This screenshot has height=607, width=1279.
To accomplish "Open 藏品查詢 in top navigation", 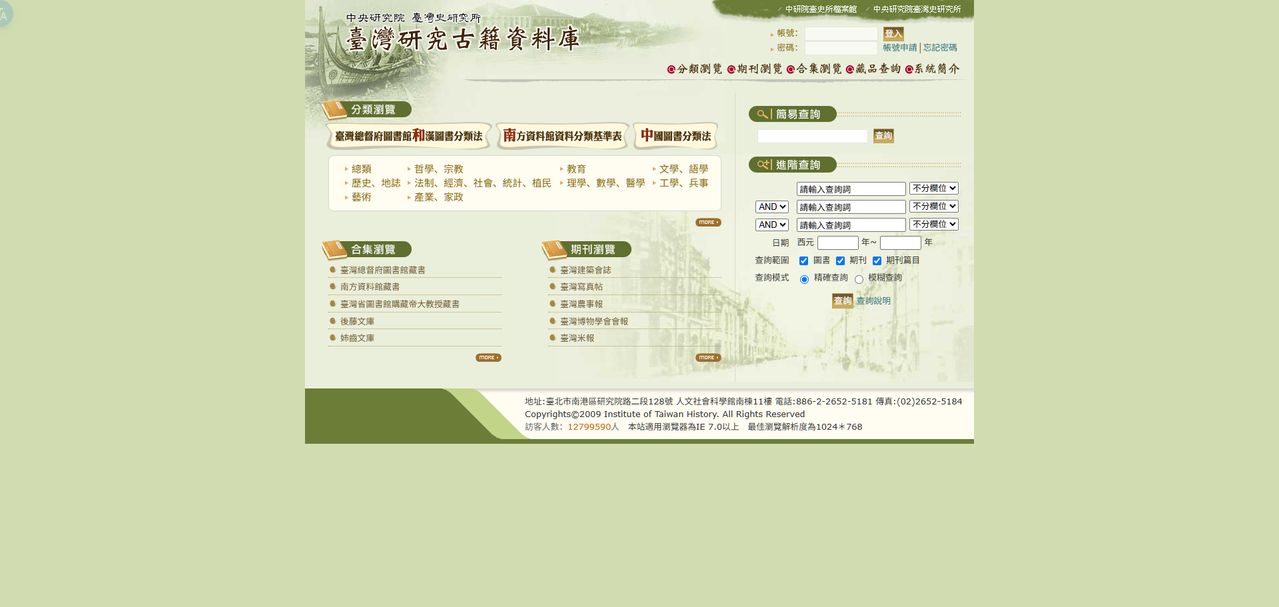I will coord(873,69).
